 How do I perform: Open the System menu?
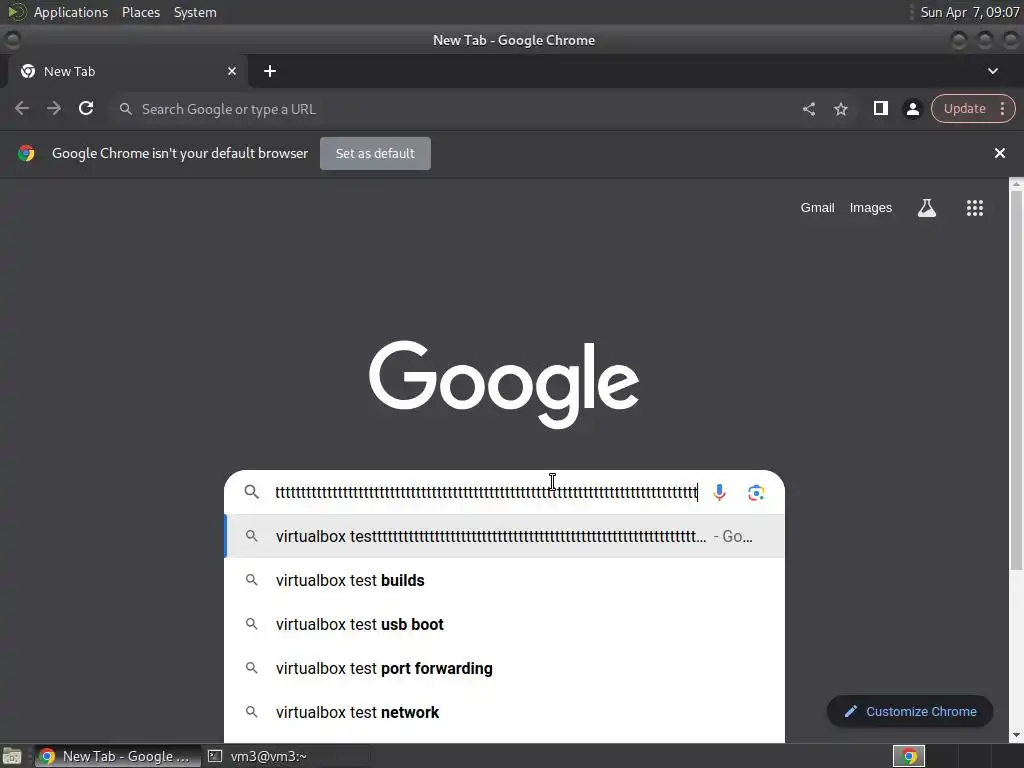click(195, 12)
